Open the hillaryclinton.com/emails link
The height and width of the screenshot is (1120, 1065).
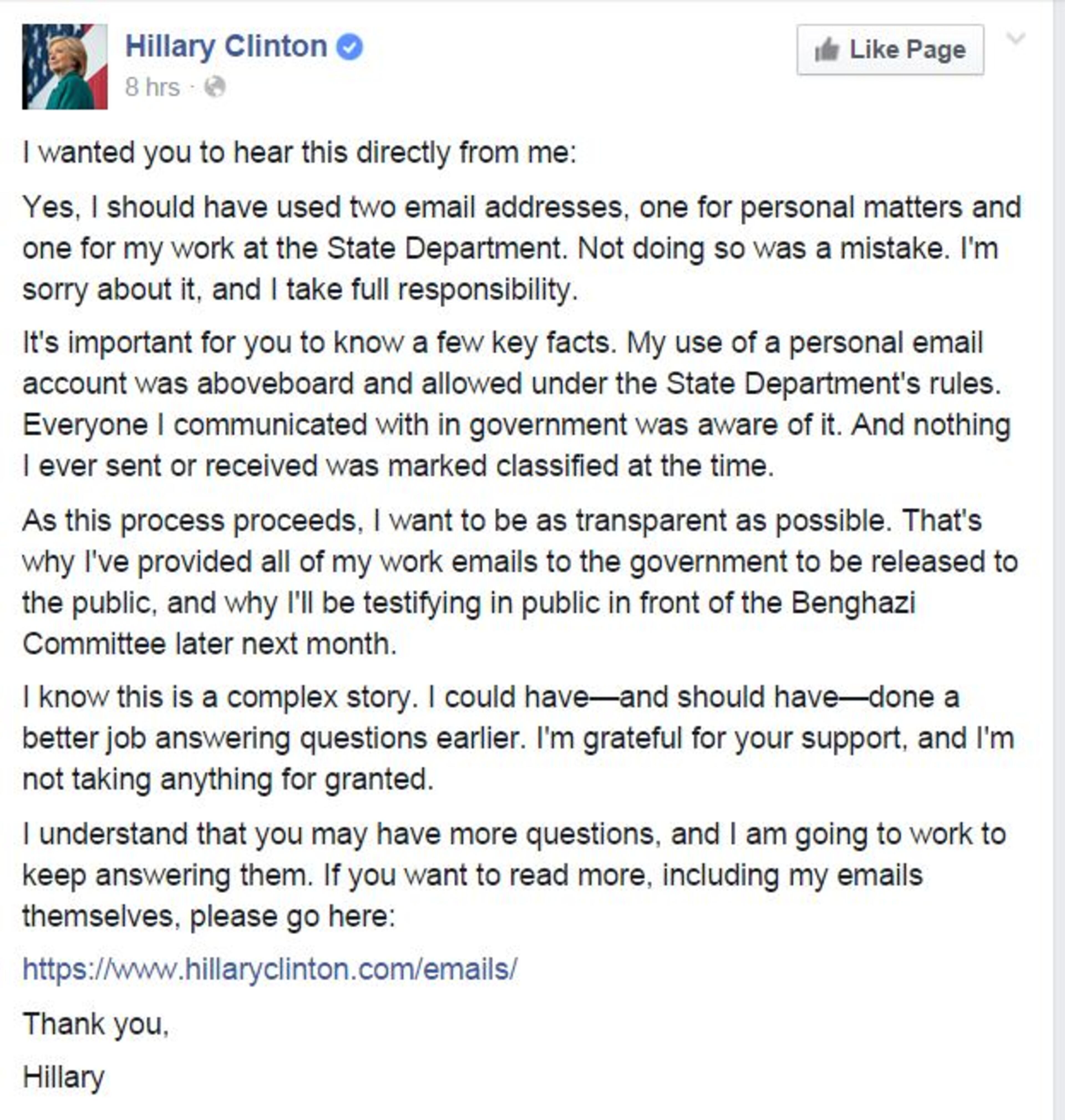(x=270, y=969)
